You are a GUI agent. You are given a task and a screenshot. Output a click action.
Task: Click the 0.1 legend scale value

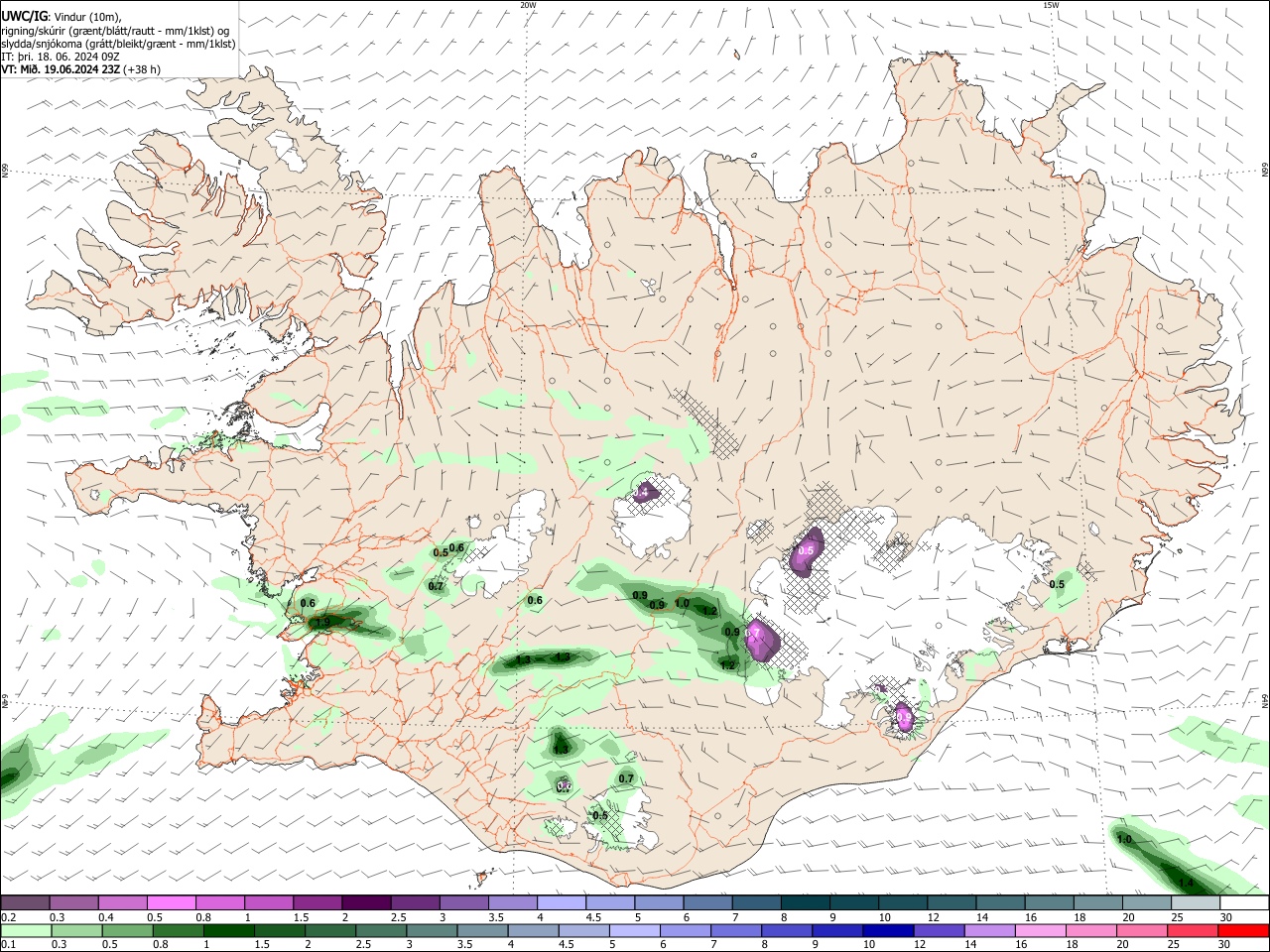8,945
